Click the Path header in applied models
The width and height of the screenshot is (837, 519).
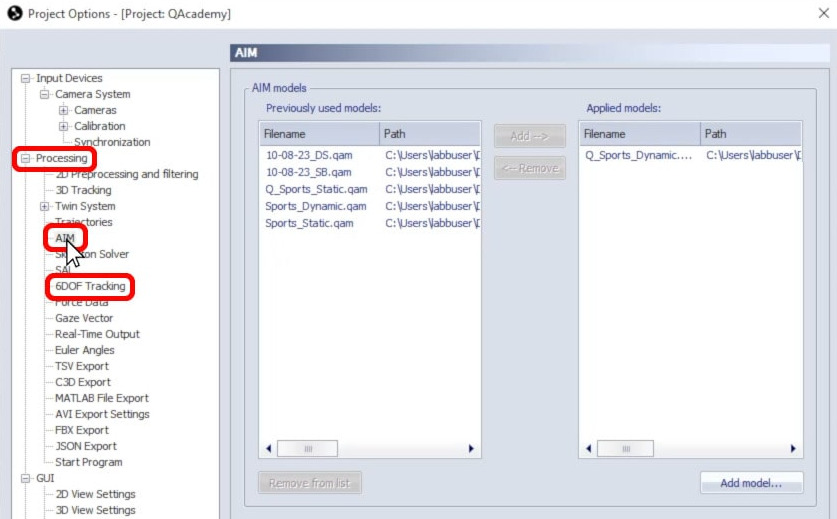pos(748,133)
